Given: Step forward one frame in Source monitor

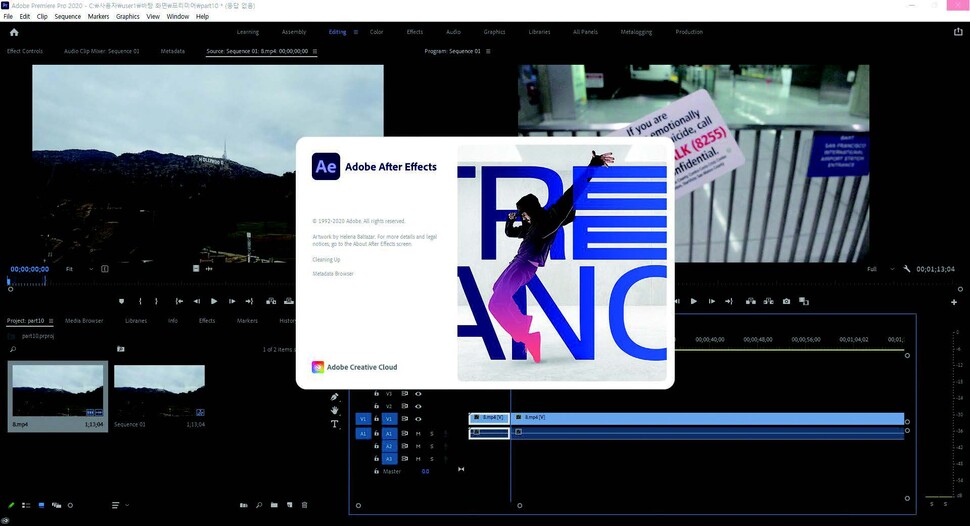Looking at the screenshot, I should (x=232, y=301).
